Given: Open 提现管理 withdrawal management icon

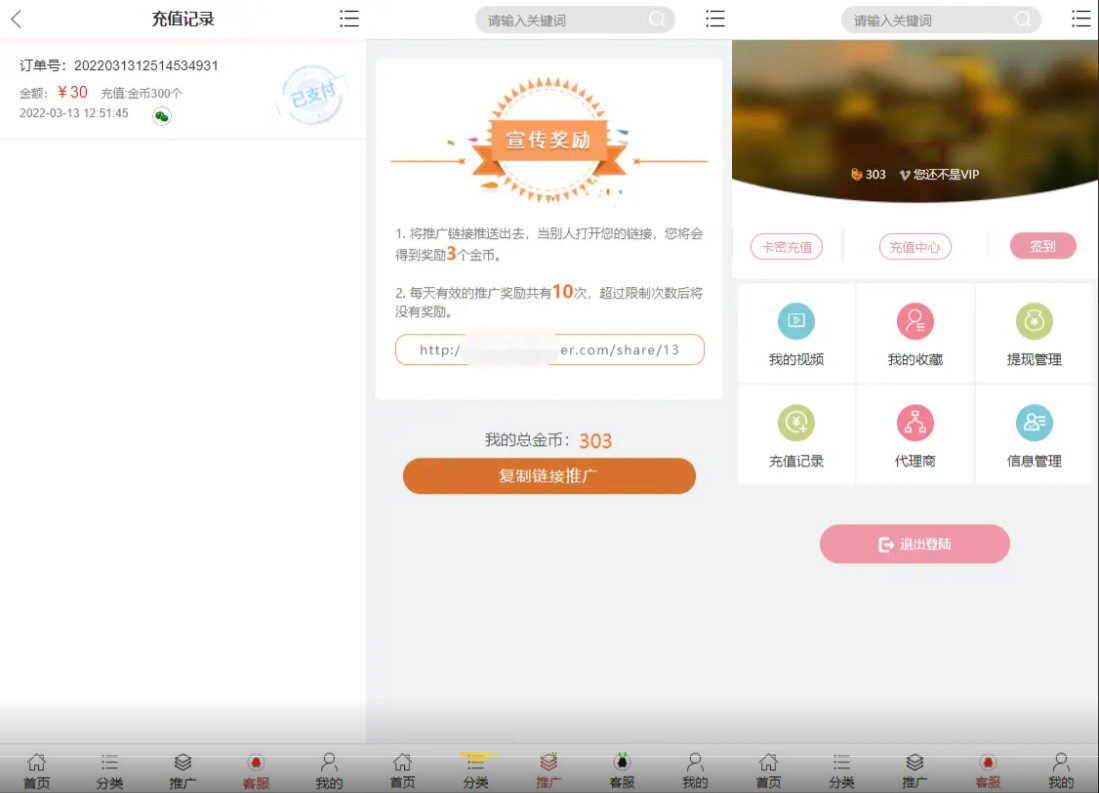Looking at the screenshot, I should coord(1034,322).
